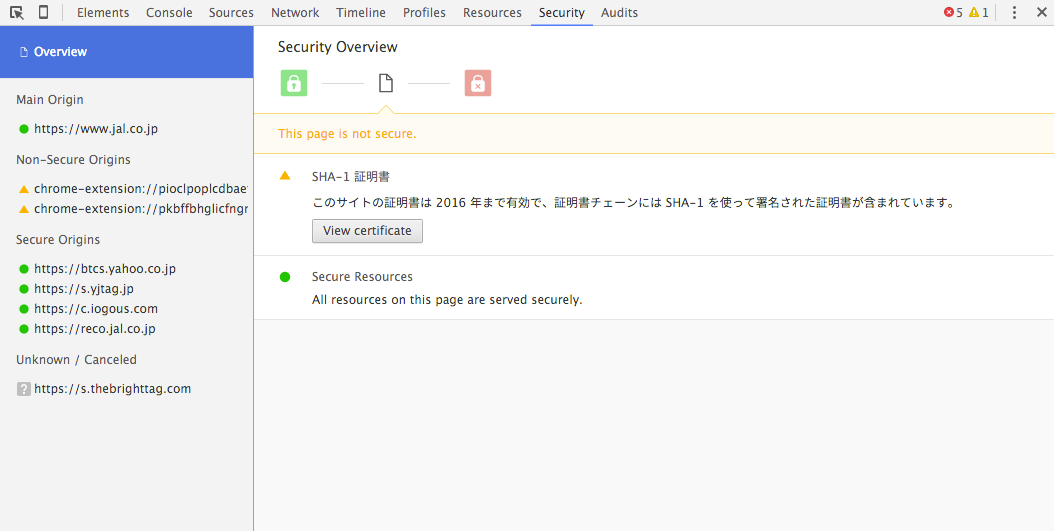Open the Audits tab
This screenshot has height=531, width=1054.
click(619, 13)
